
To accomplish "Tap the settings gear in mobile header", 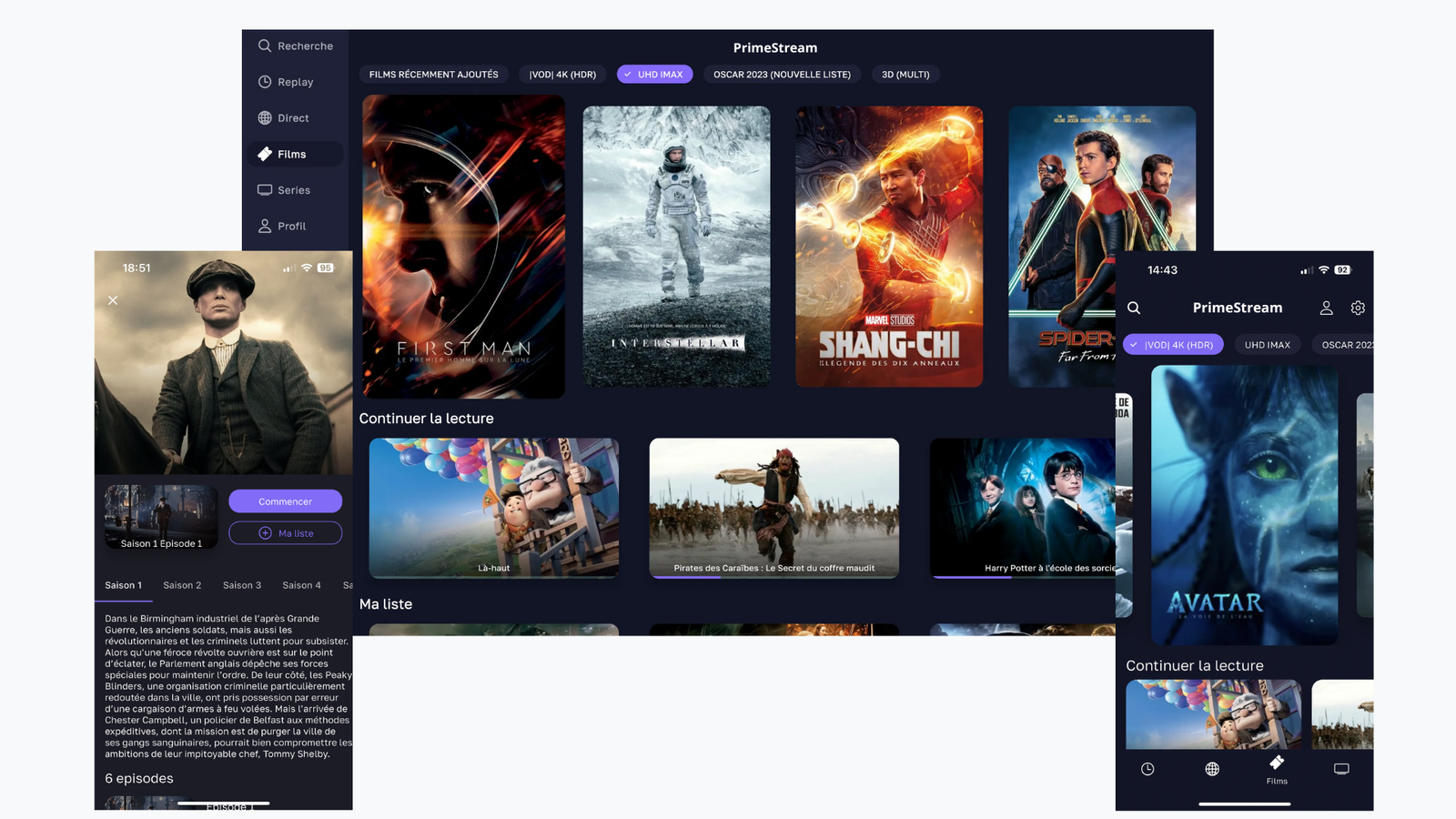I will (1358, 308).
